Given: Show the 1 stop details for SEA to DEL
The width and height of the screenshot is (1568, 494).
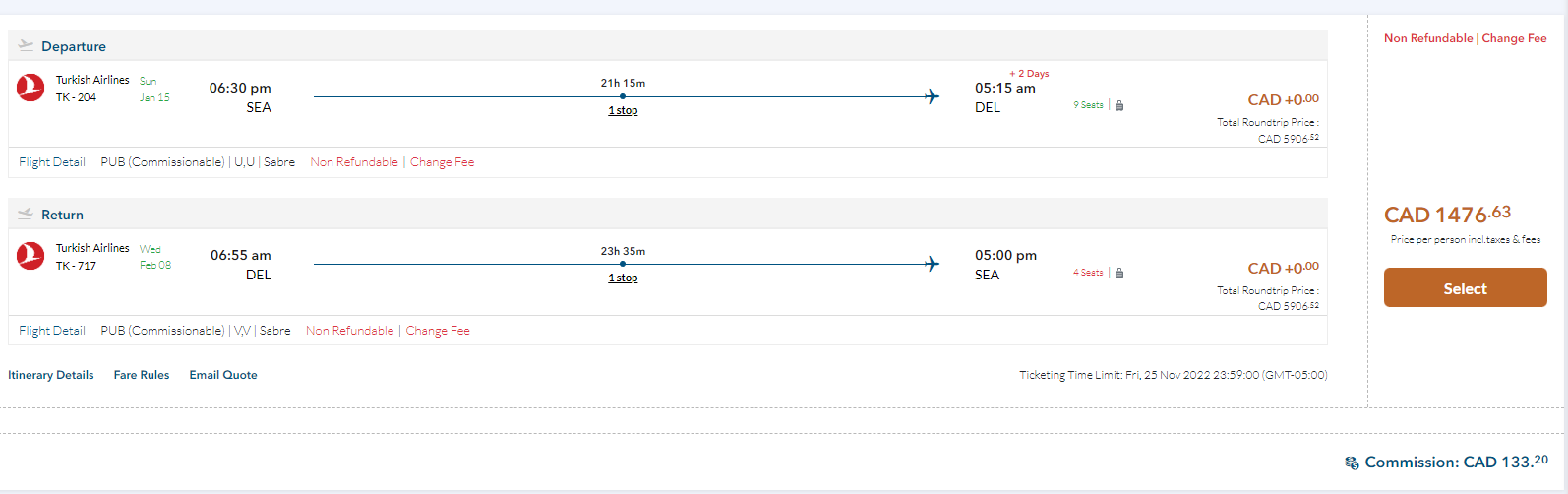Looking at the screenshot, I should 623,110.
